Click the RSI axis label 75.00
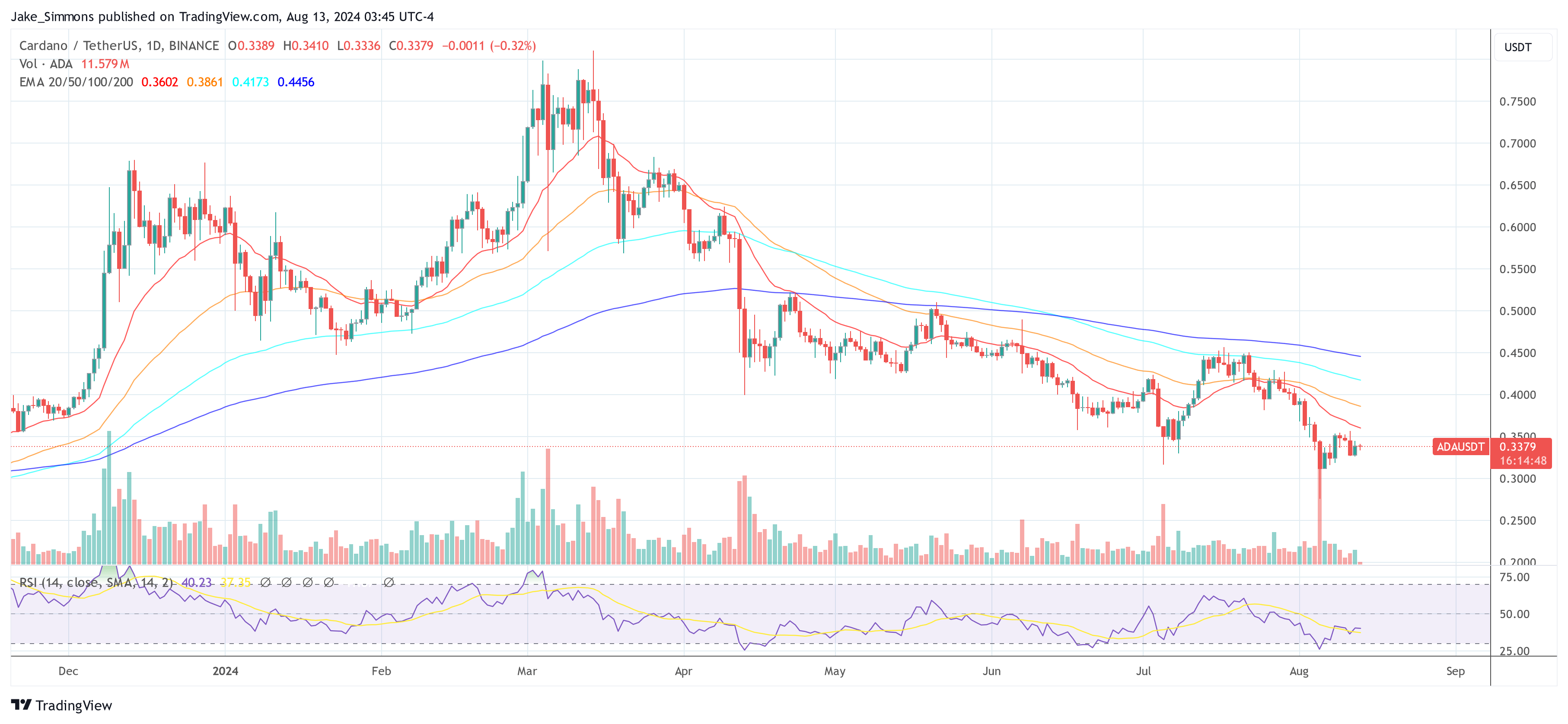This screenshot has height=724, width=1568. click(x=1514, y=577)
